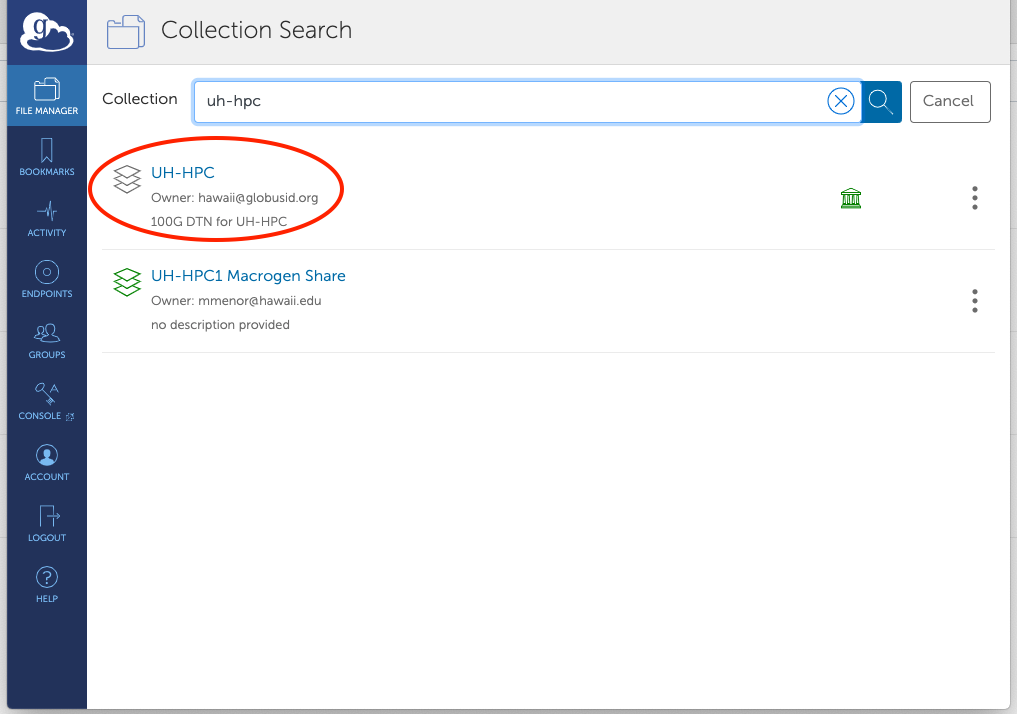Open File Manager in sidebar
This screenshot has width=1017, height=714.
click(x=47, y=96)
